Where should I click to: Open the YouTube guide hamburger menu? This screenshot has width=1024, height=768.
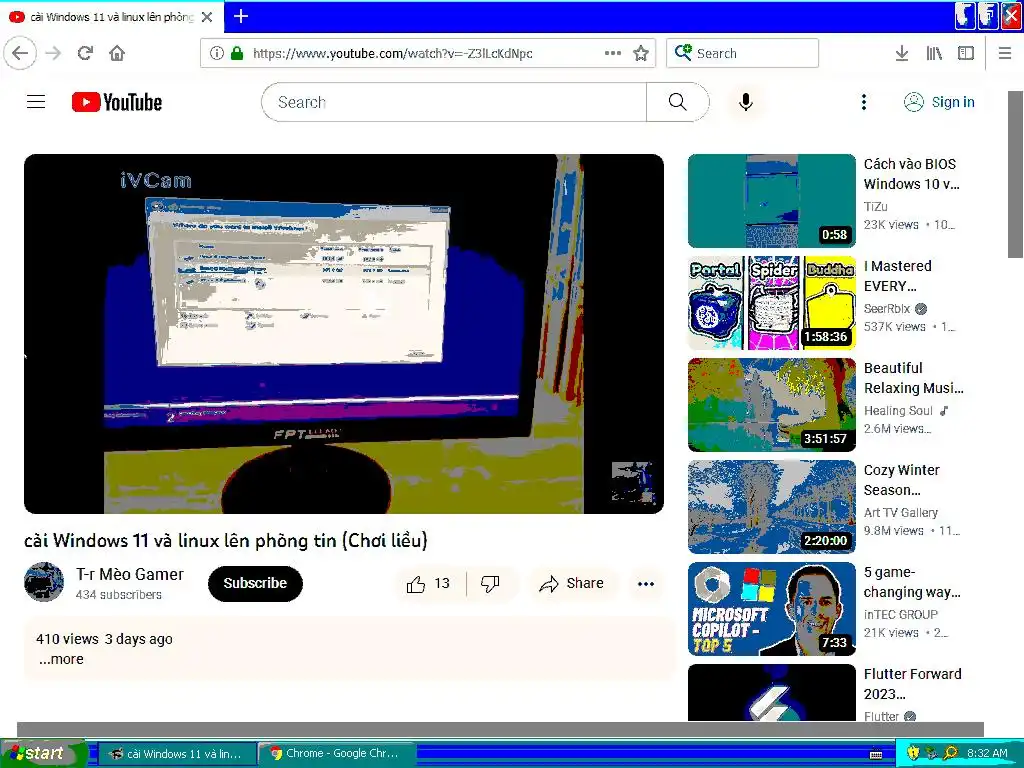click(x=36, y=102)
